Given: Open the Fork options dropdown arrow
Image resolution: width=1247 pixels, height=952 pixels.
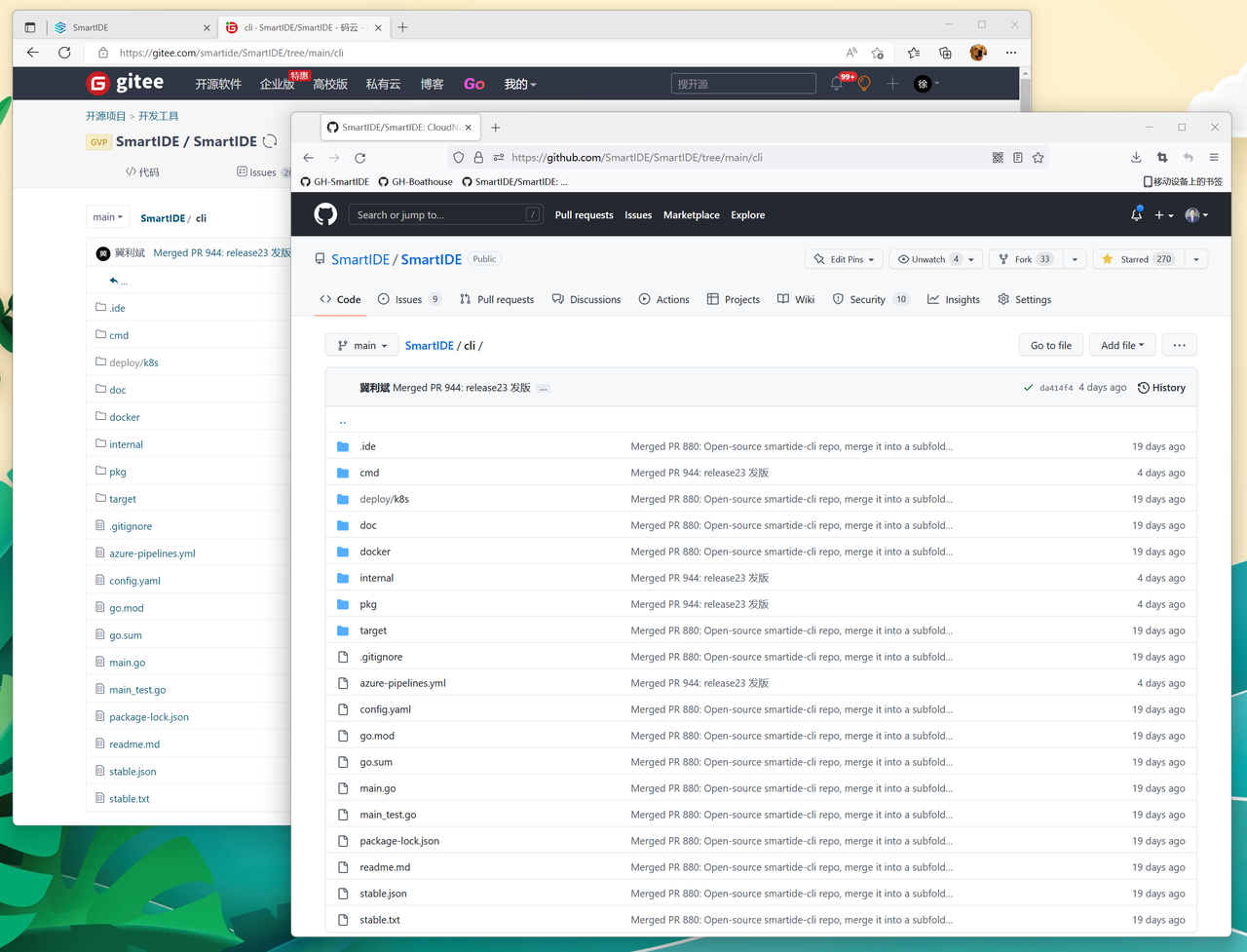Looking at the screenshot, I should click(1075, 259).
